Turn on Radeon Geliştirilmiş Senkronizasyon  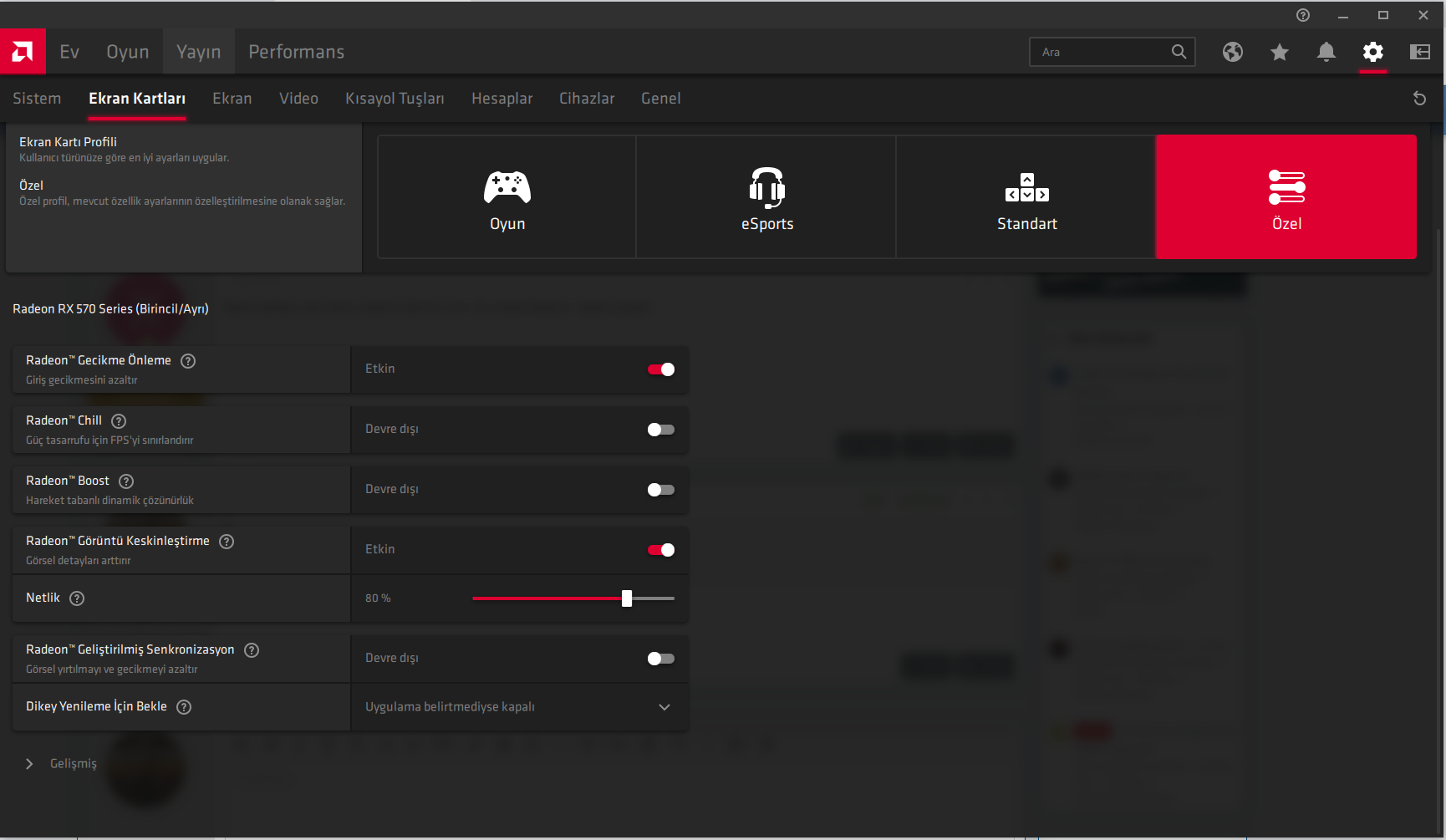pyautogui.click(x=660, y=659)
